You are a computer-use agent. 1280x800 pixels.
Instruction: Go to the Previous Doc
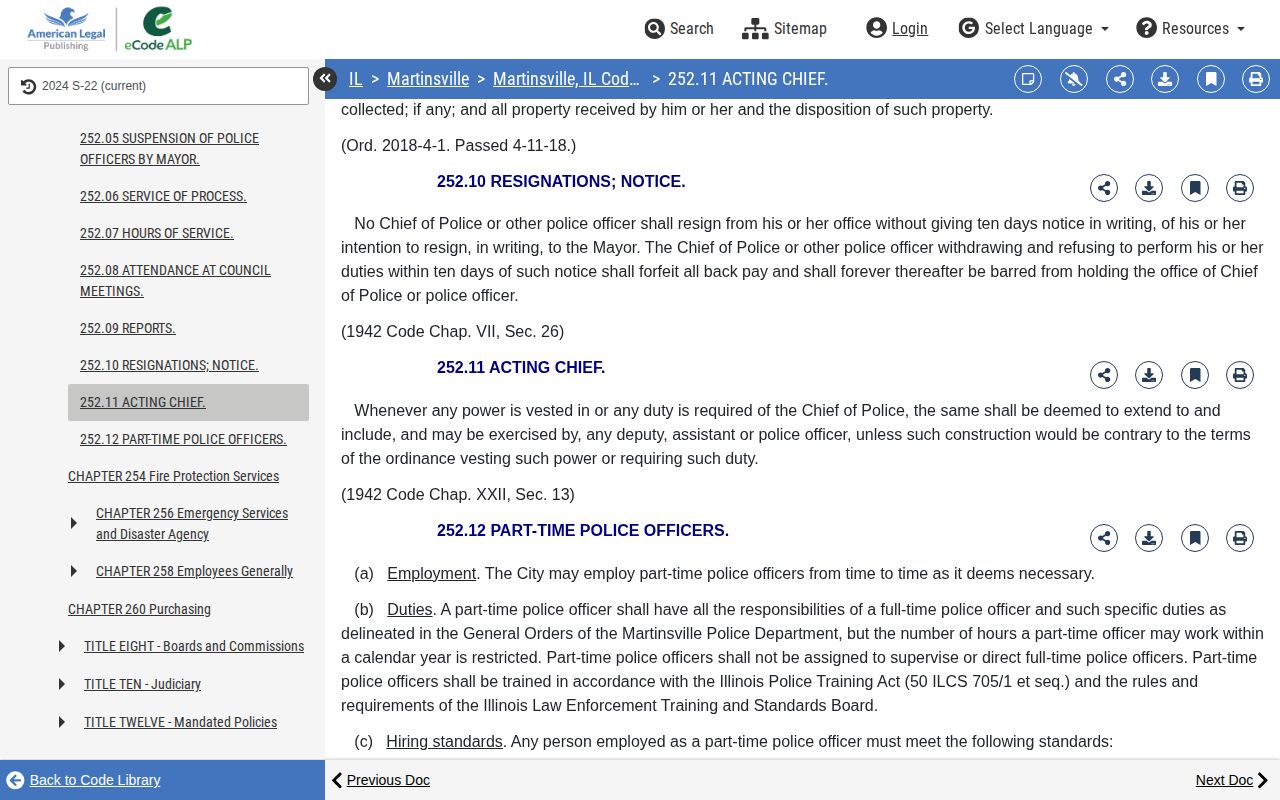(381, 780)
